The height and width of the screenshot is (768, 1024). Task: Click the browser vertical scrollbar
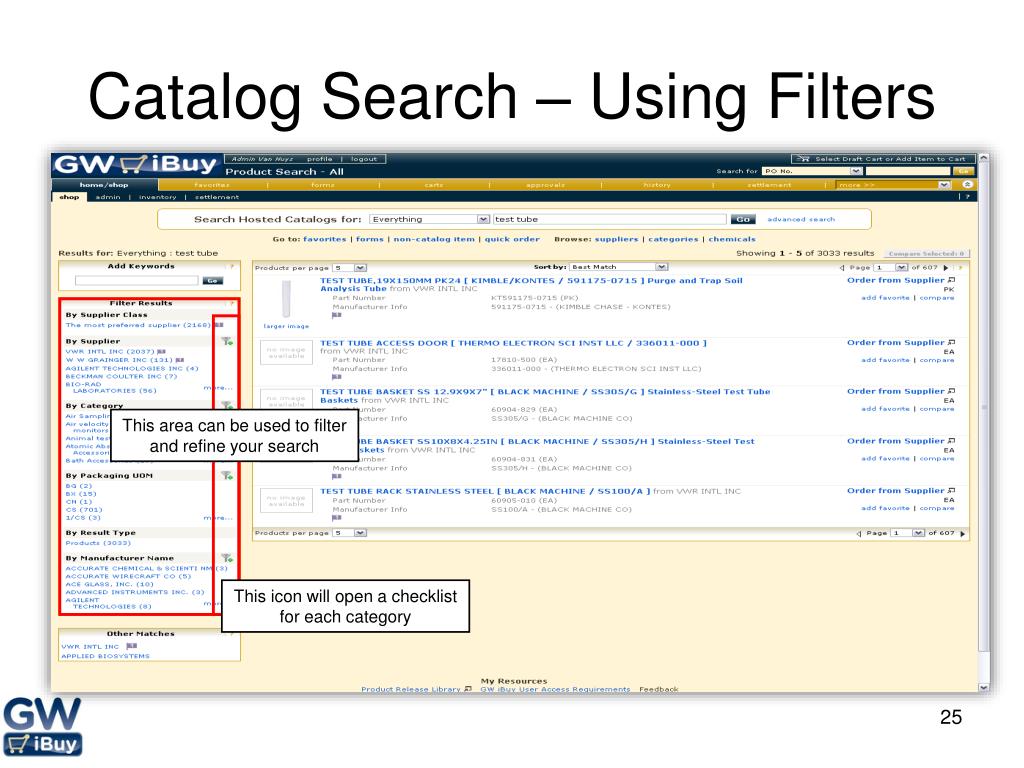tap(984, 423)
